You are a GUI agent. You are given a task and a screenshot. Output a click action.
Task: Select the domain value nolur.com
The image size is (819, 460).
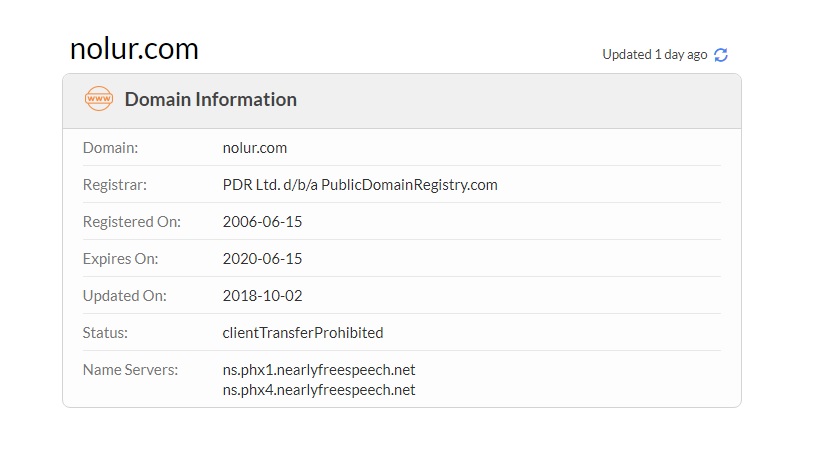[255, 148]
